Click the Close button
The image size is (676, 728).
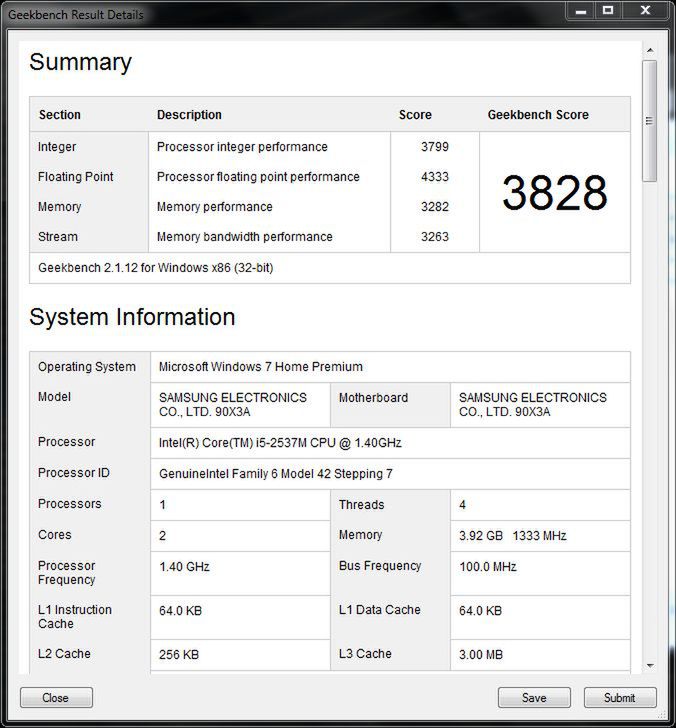pos(56,697)
